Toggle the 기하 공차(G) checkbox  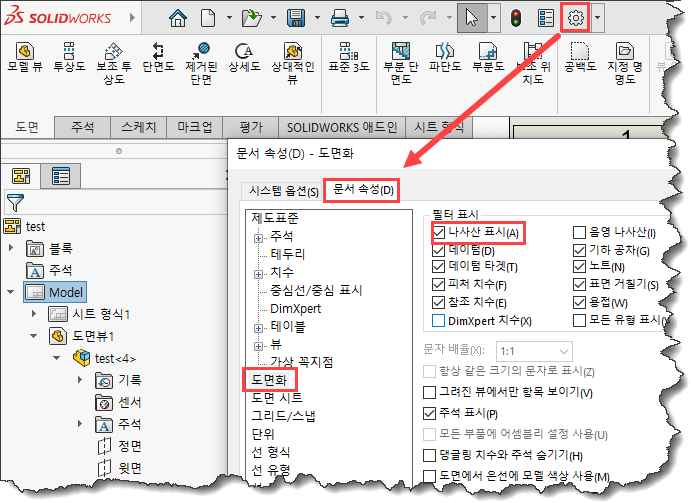coord(580,250)
